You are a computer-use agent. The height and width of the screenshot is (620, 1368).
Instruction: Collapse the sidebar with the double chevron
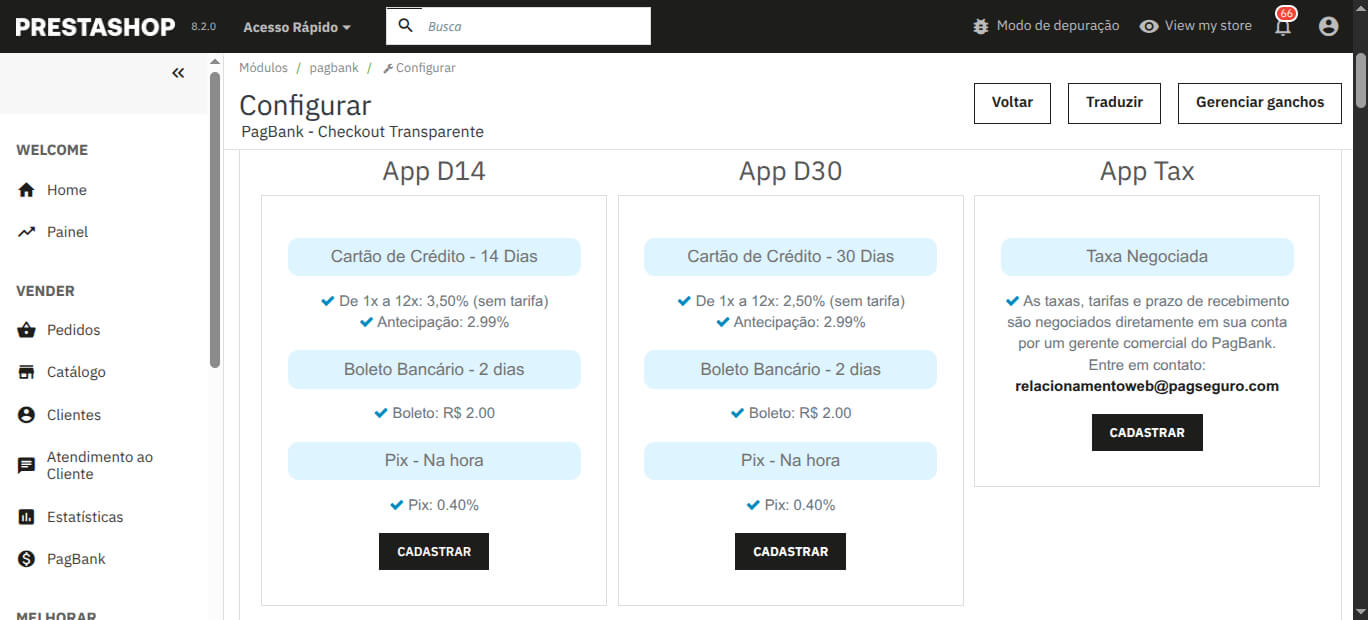pyautogui.click(x=178, y=73)
